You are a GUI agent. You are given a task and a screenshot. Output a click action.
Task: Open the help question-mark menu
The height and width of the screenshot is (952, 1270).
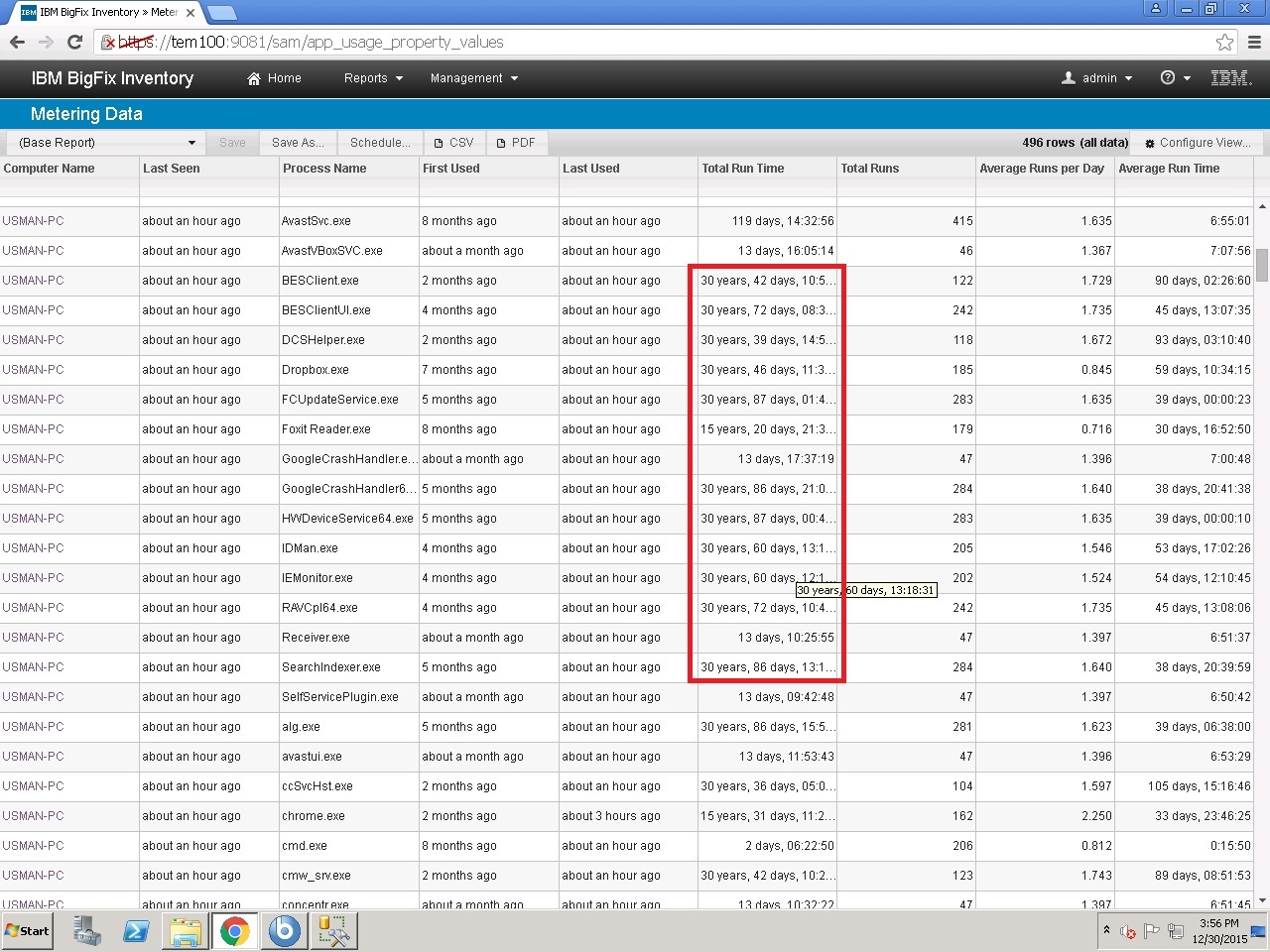1175,78
